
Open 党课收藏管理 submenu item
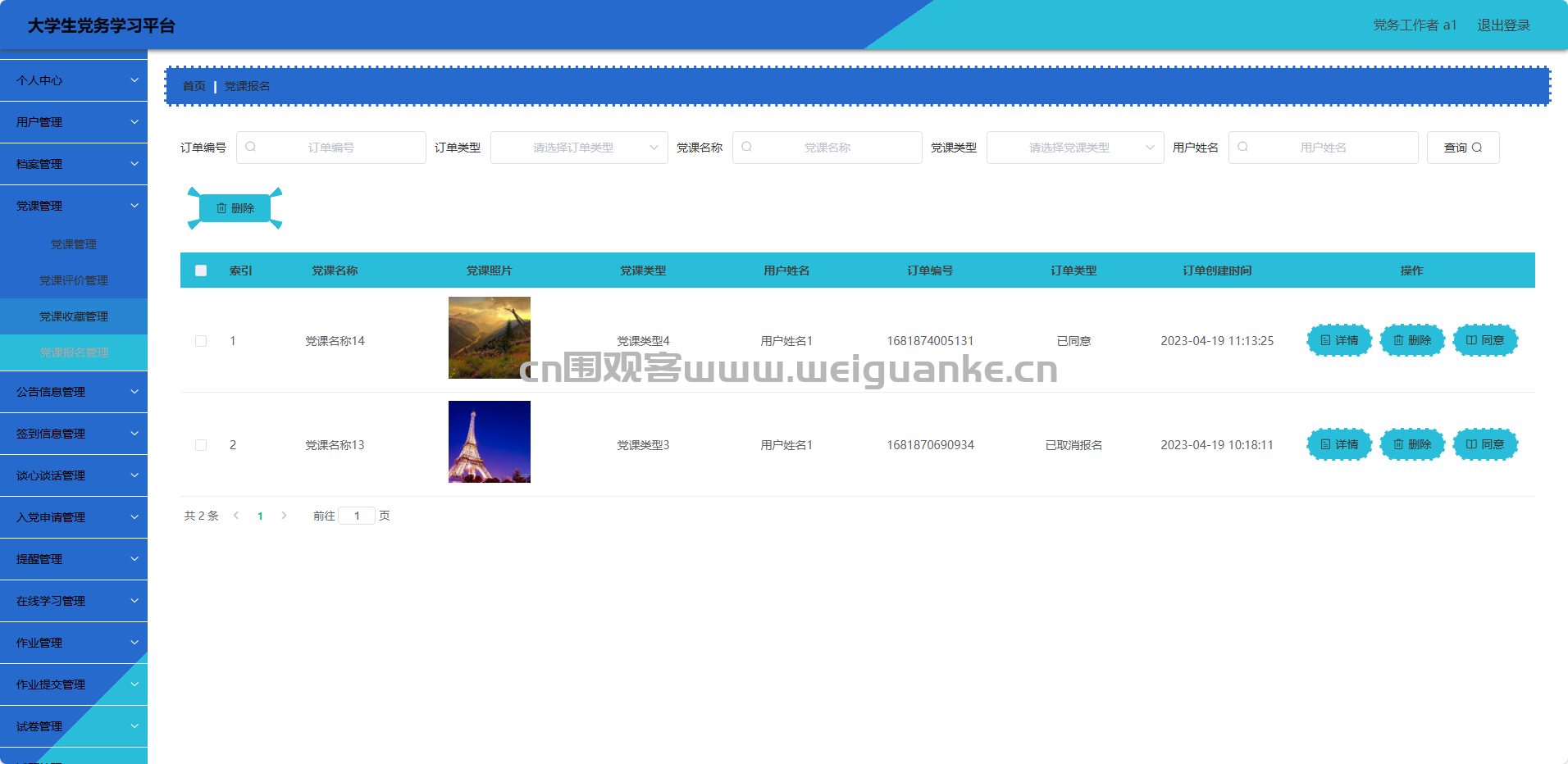[x=74, y=316]
